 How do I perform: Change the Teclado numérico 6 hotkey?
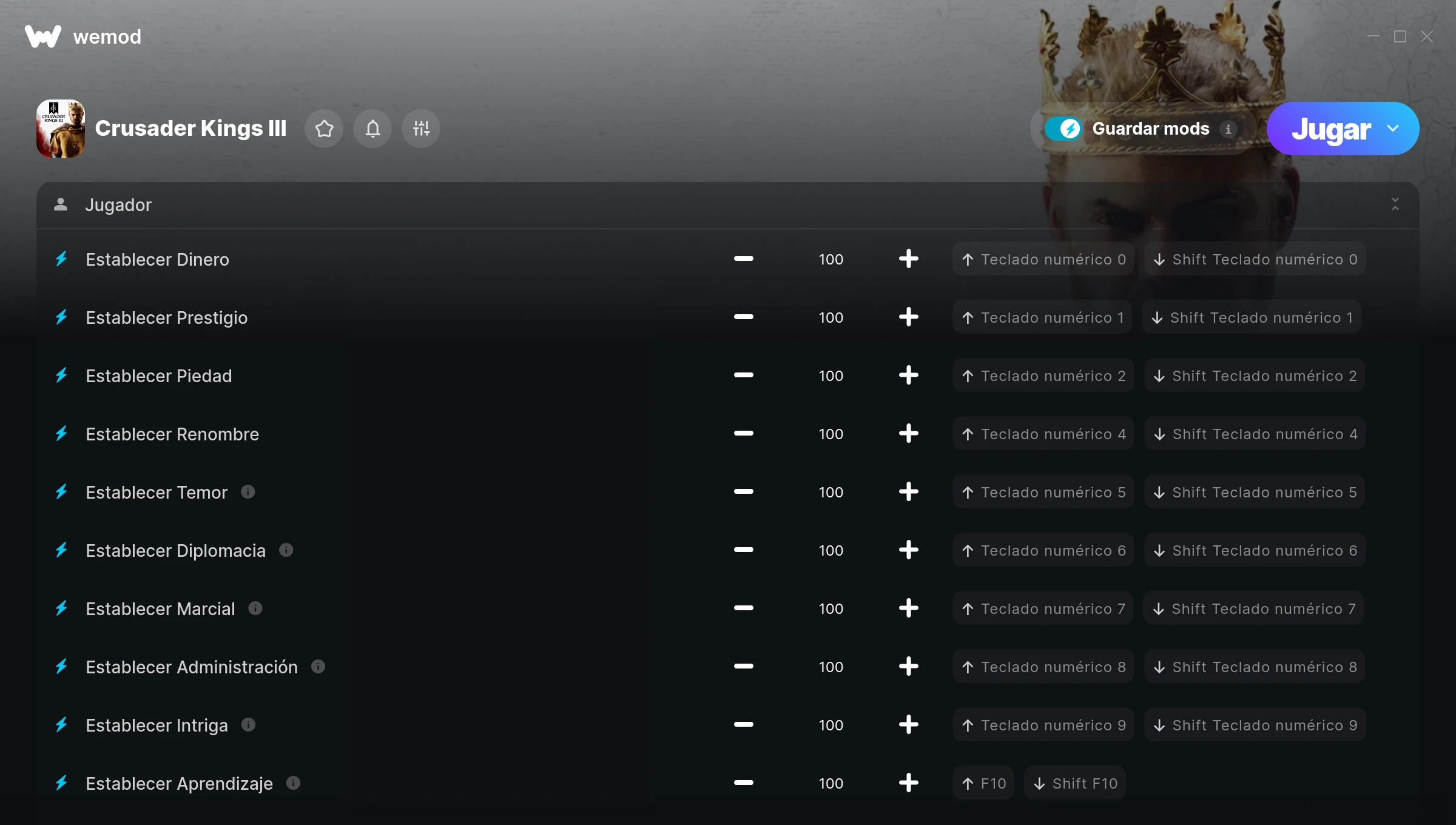coord(1043,550)
